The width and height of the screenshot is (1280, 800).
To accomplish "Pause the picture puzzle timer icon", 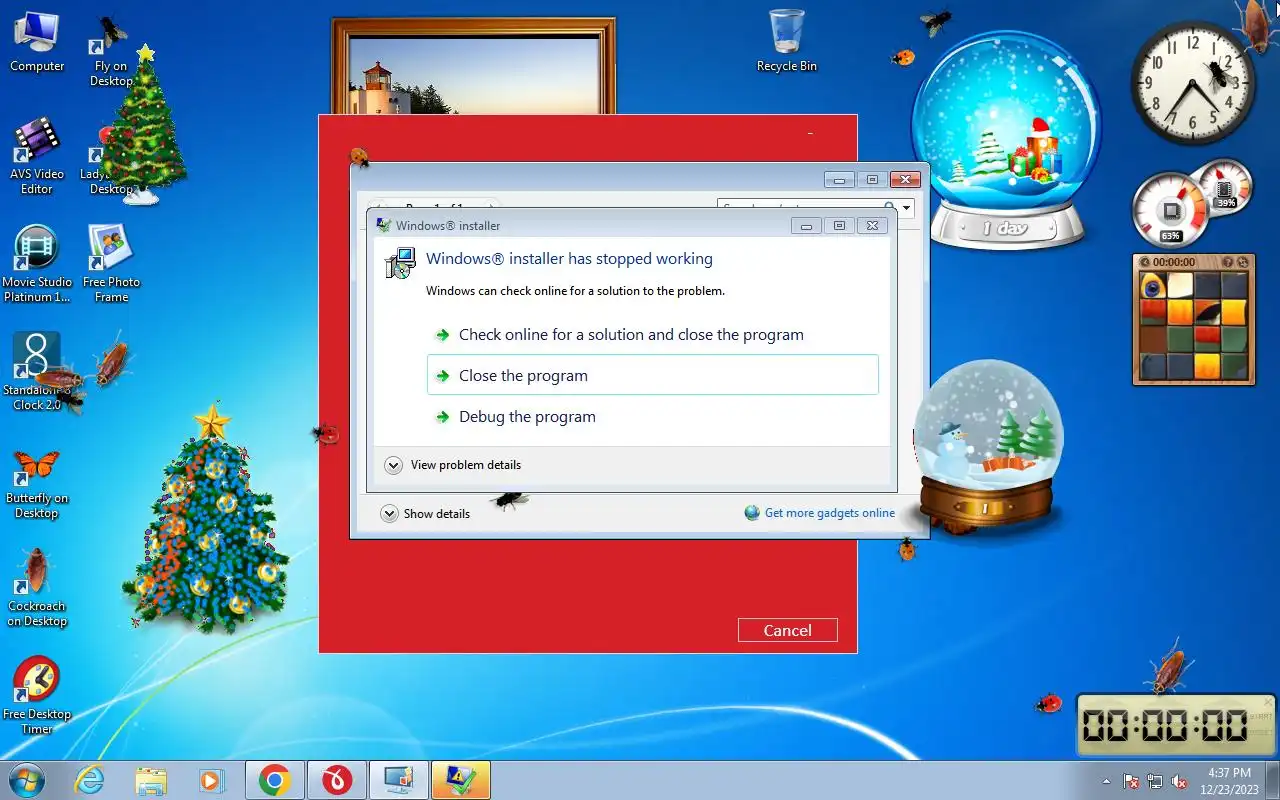I will (x=1146, y=262).
